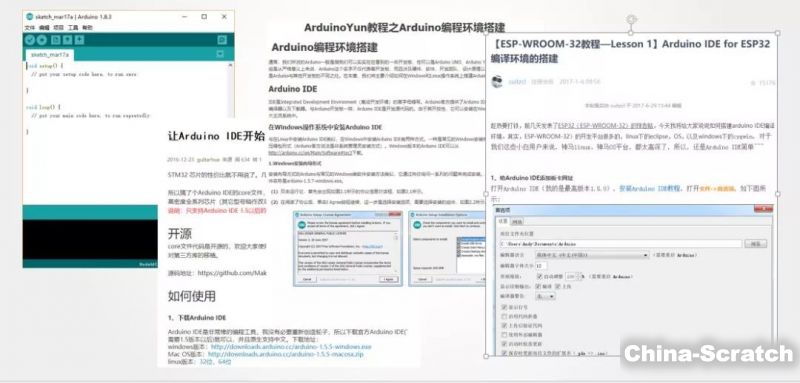The image size is (800, 383).
Task: Click the Browse button next to sketchbook path
Action: (756, 244)
